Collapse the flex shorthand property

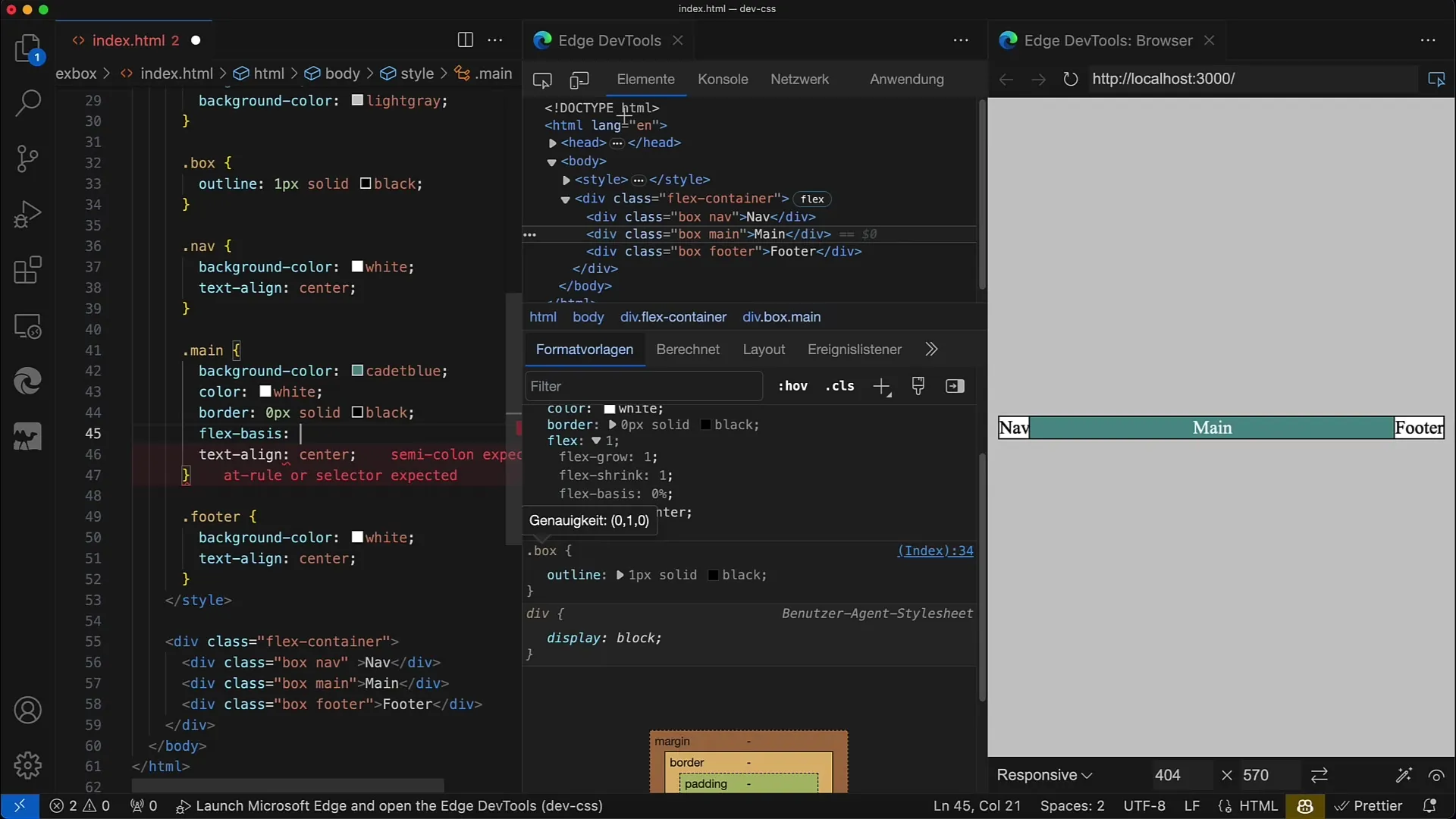[596, 441]
